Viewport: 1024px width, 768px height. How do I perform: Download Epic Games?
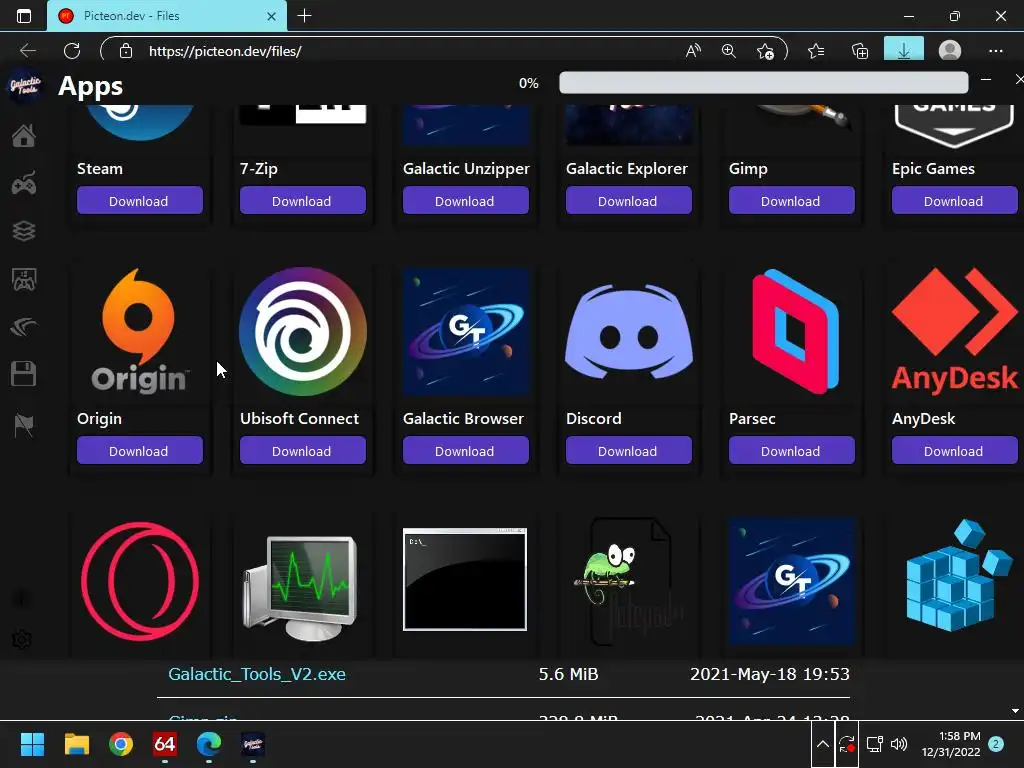954,200
